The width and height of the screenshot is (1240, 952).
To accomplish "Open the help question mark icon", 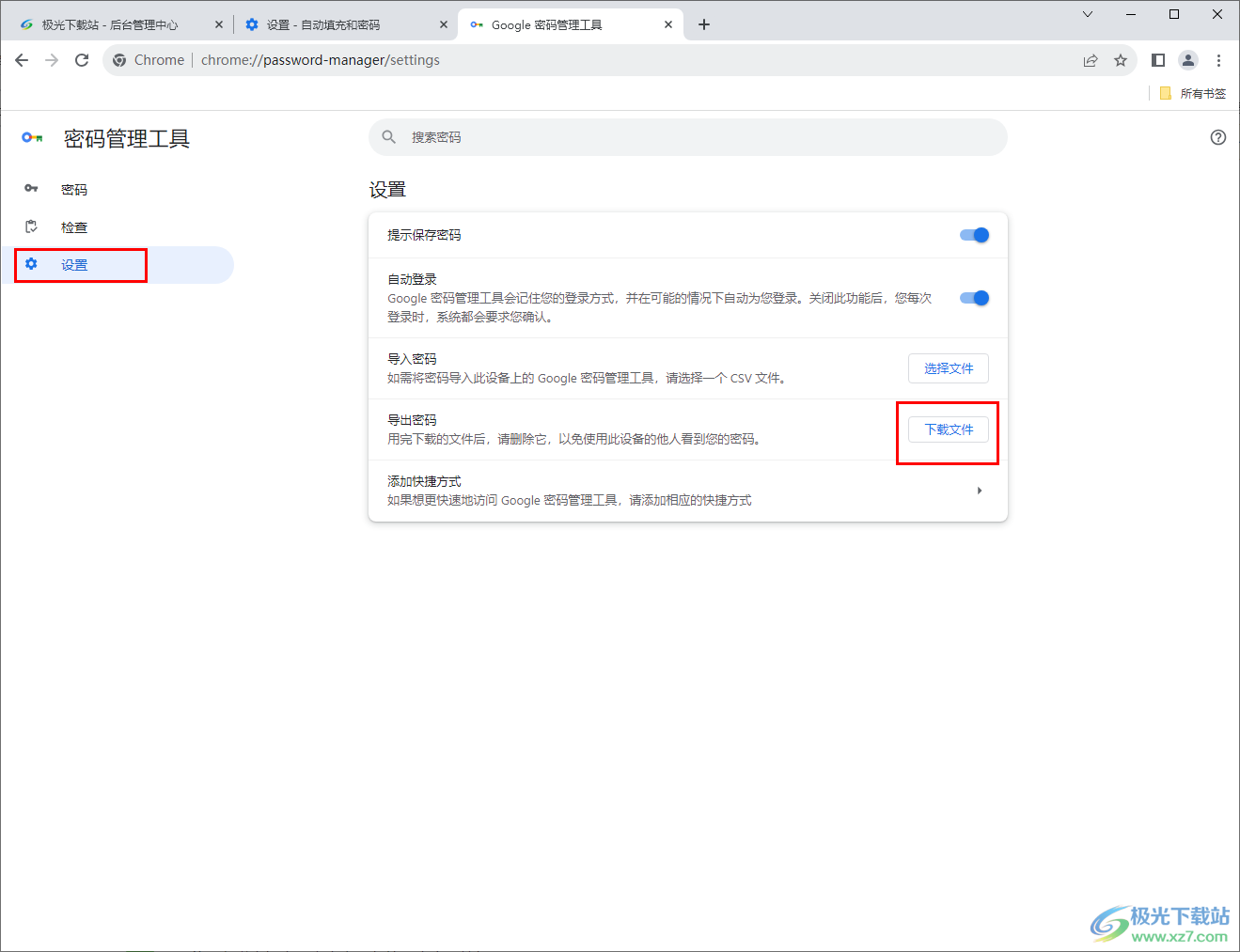I will click(1218, 137).
